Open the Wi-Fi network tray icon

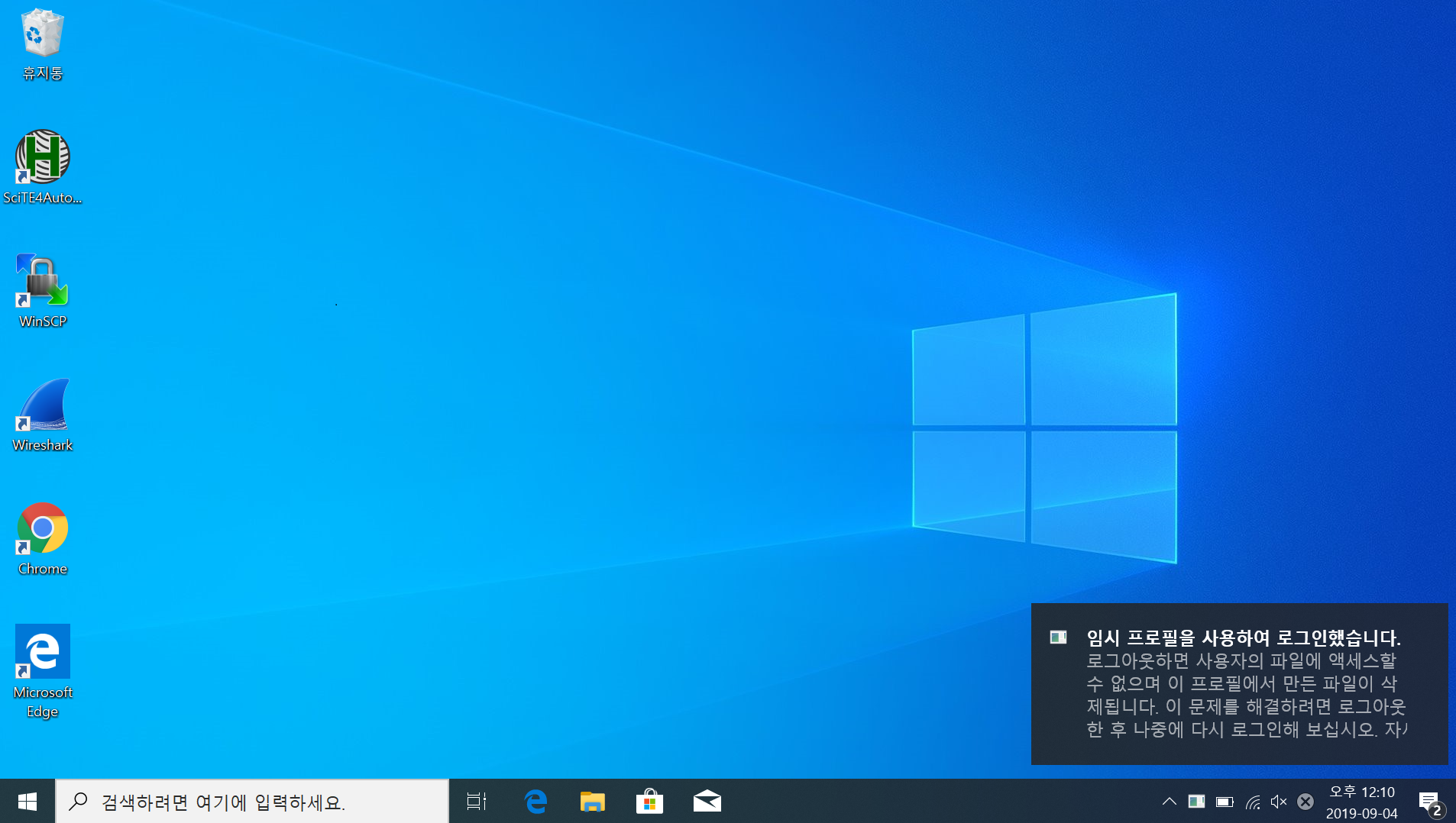[1253, 802]
